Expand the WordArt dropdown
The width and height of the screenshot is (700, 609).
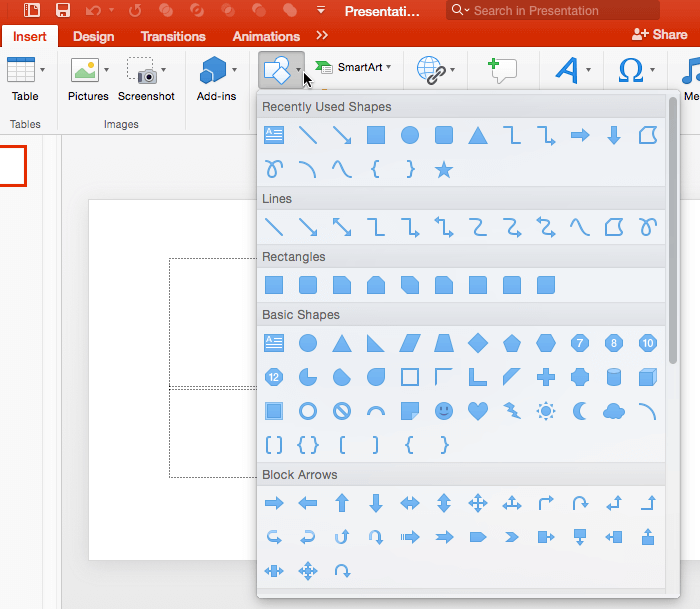pos(588,71)
